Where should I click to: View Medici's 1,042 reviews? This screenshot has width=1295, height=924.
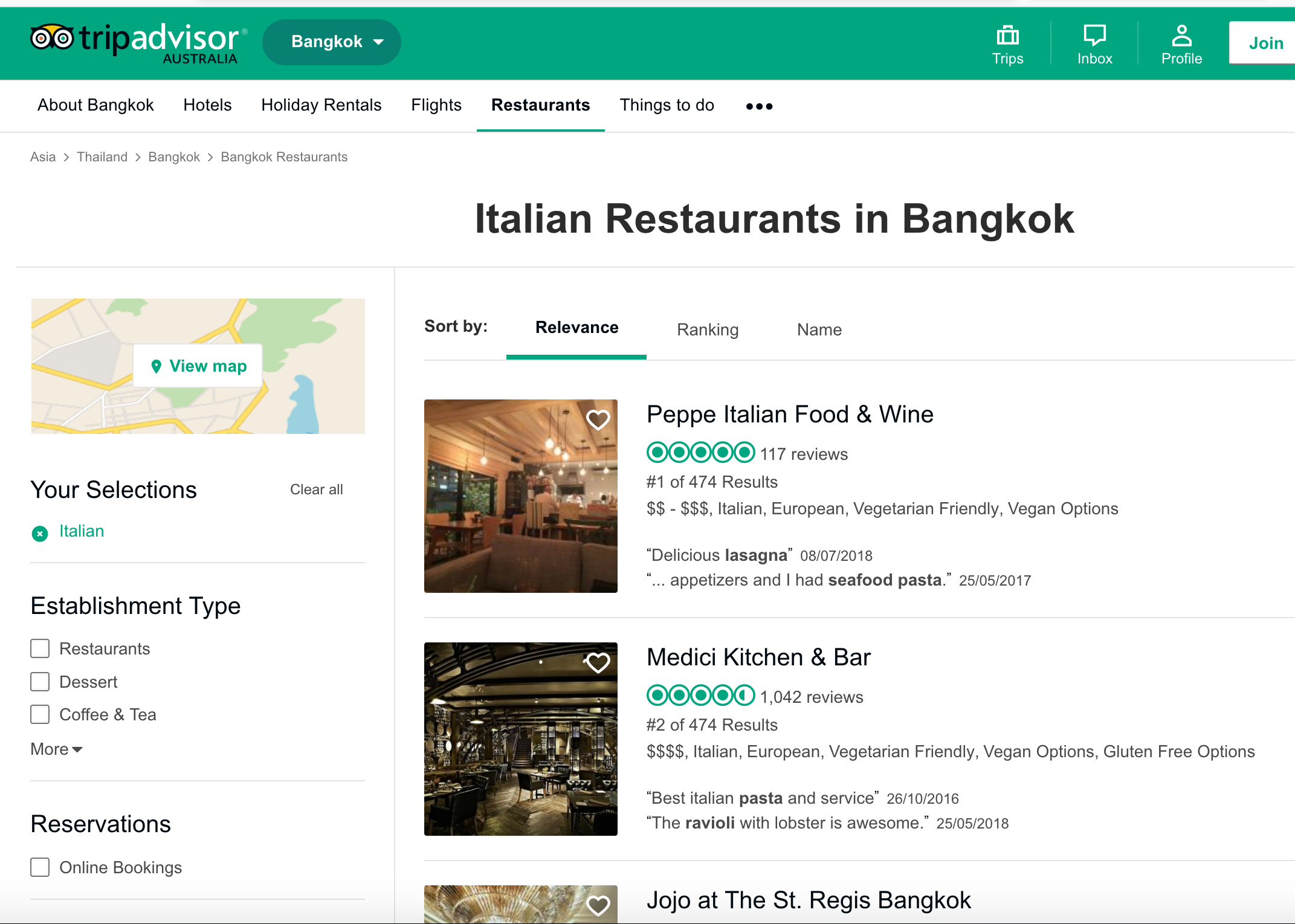tap(812, 697)
